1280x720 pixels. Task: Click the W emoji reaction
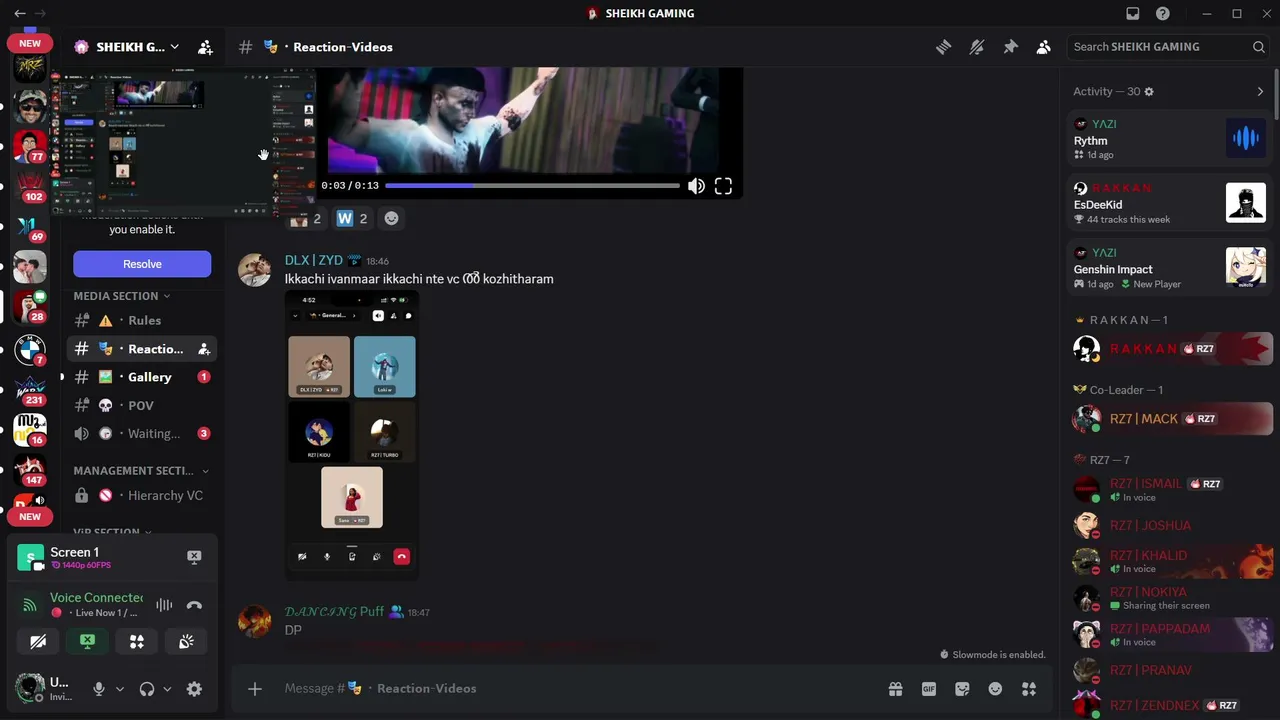(353, 219)
